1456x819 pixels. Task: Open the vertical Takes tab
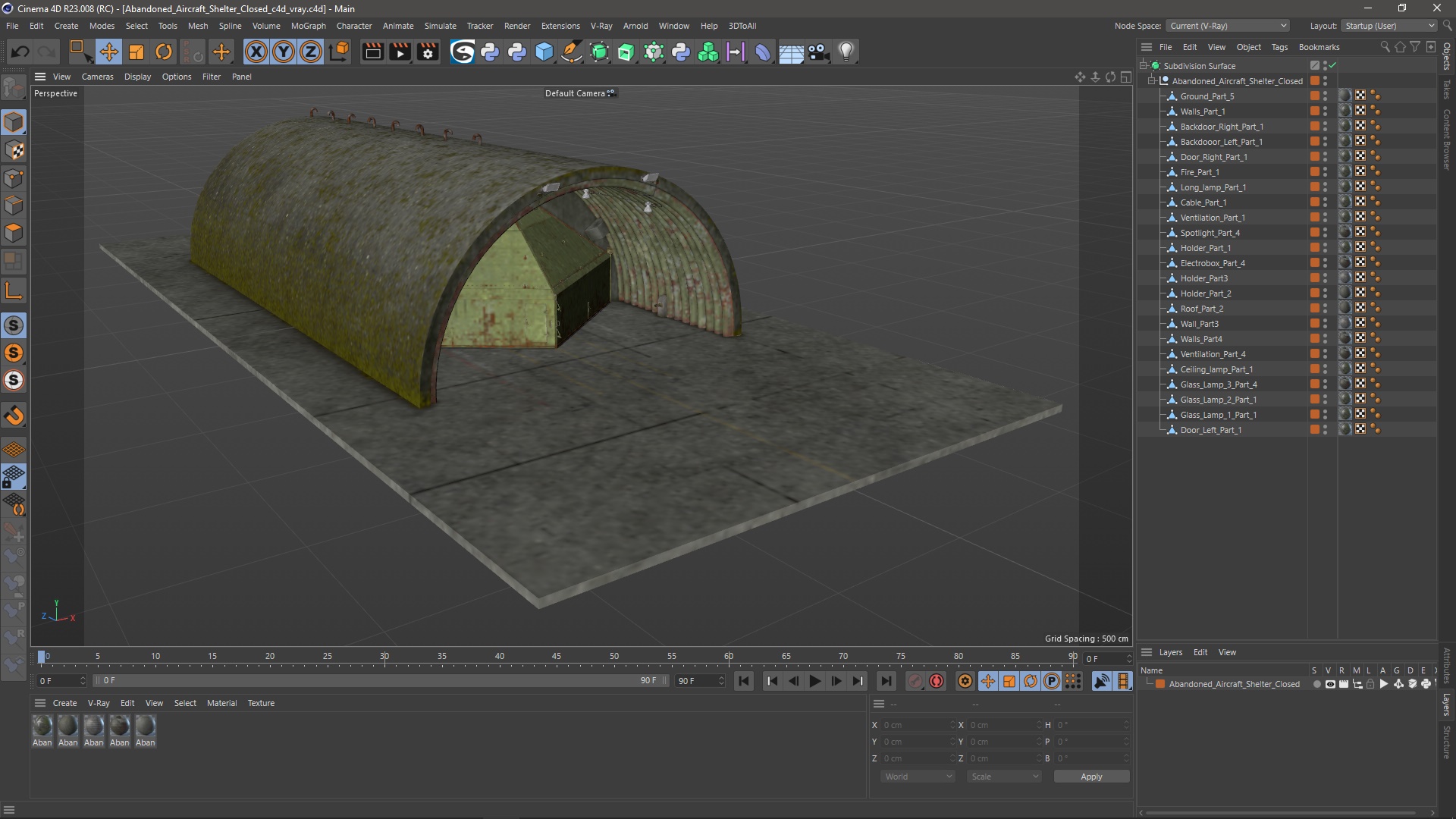1447,89
